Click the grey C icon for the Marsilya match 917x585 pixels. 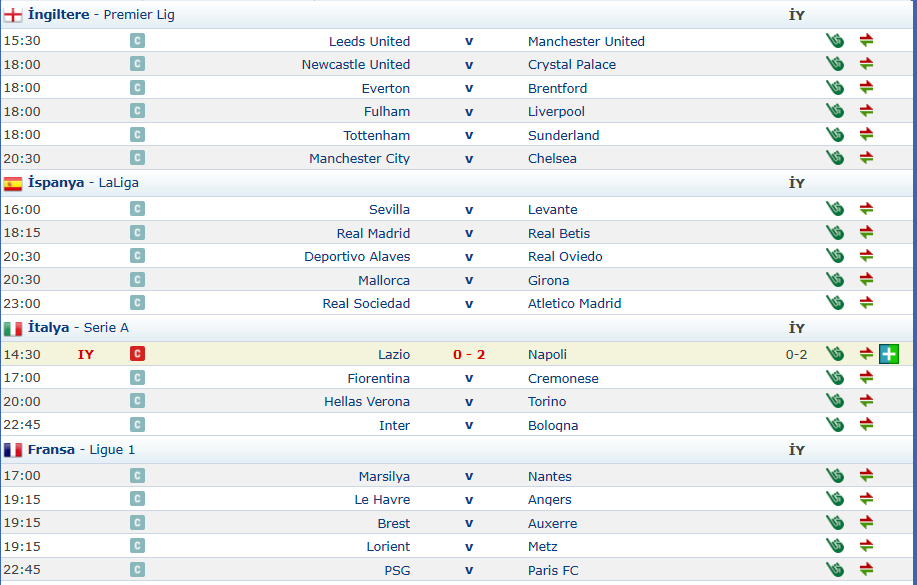pos(137,476)
